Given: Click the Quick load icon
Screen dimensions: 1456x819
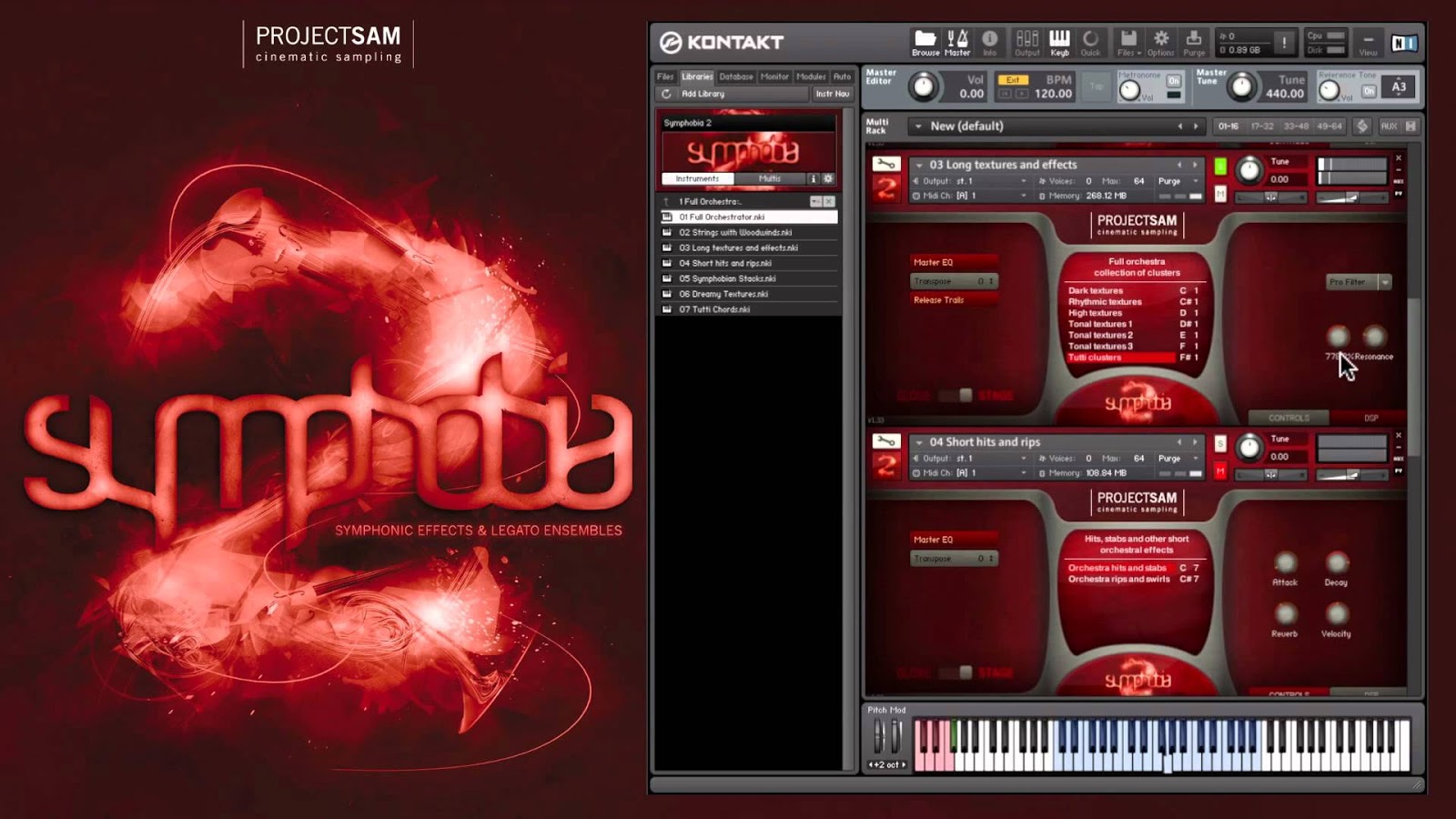Looking at the screenshot, I should (1091, 41).
